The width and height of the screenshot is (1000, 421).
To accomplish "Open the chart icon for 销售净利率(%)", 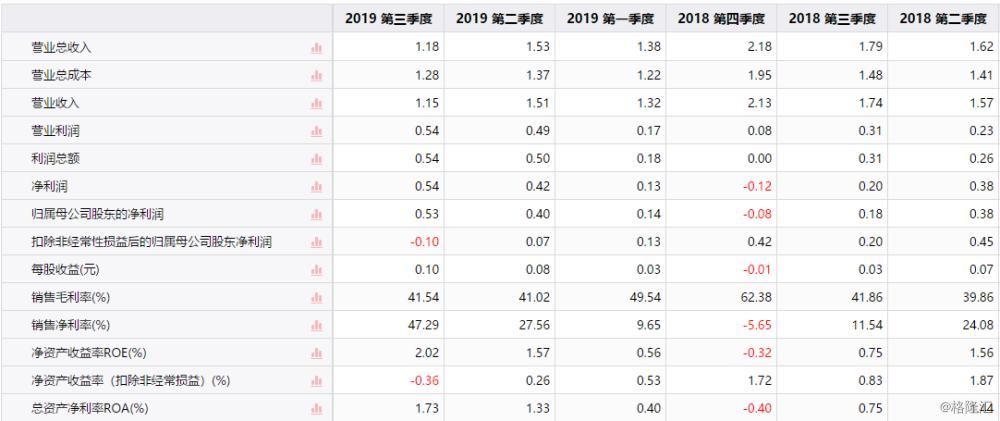I will [x=316, y=325].
